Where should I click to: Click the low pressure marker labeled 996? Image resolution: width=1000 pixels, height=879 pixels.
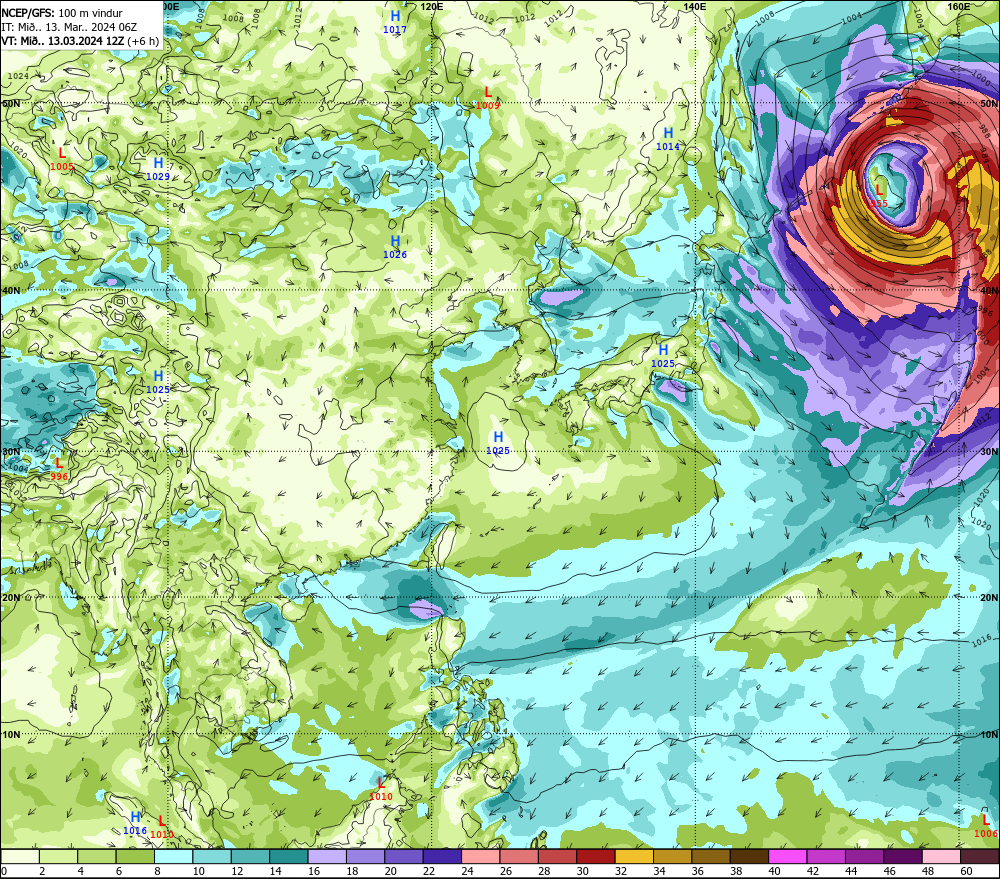click(x=59, y=469)
